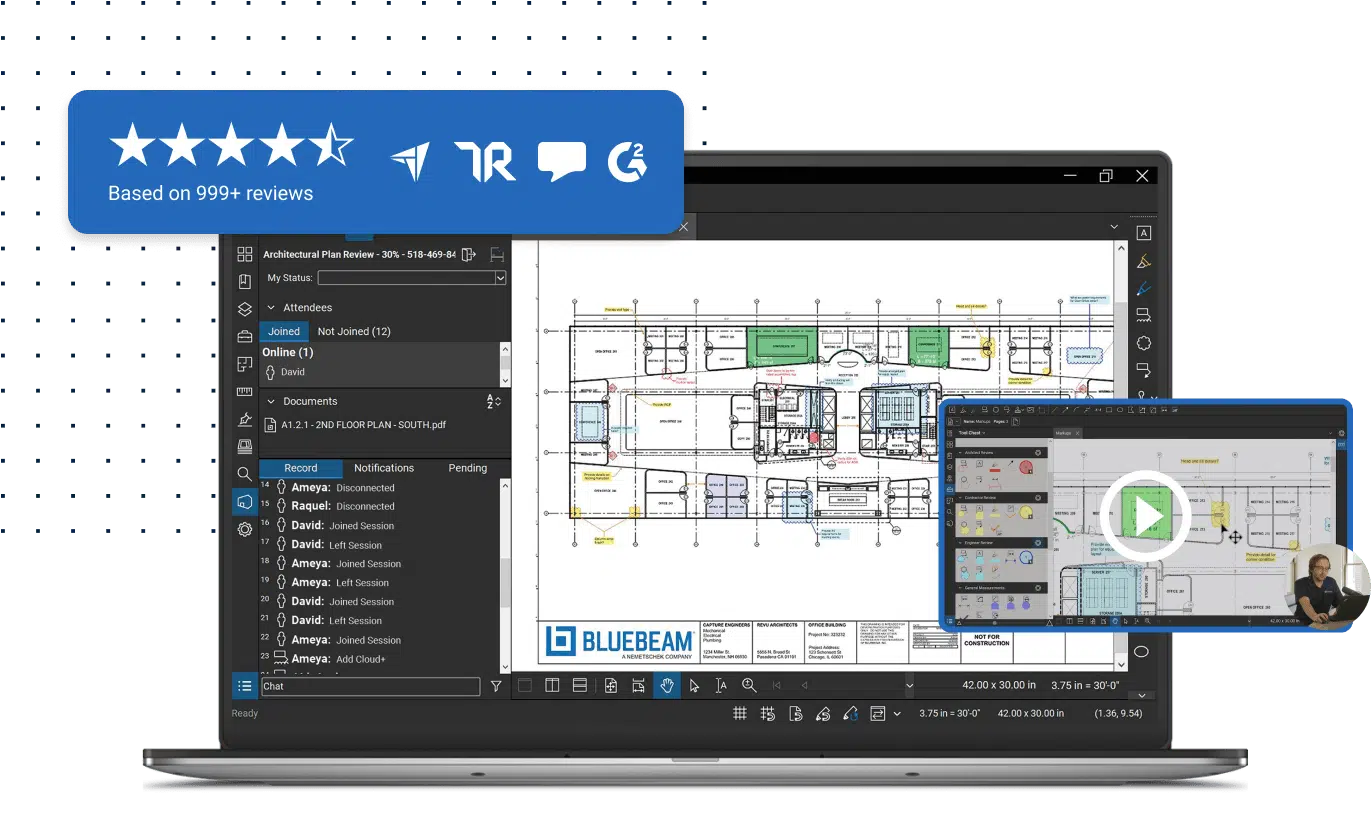The image size is (1371, 825).
Task: Click the icon right of leave session
Action: point(497,254)
